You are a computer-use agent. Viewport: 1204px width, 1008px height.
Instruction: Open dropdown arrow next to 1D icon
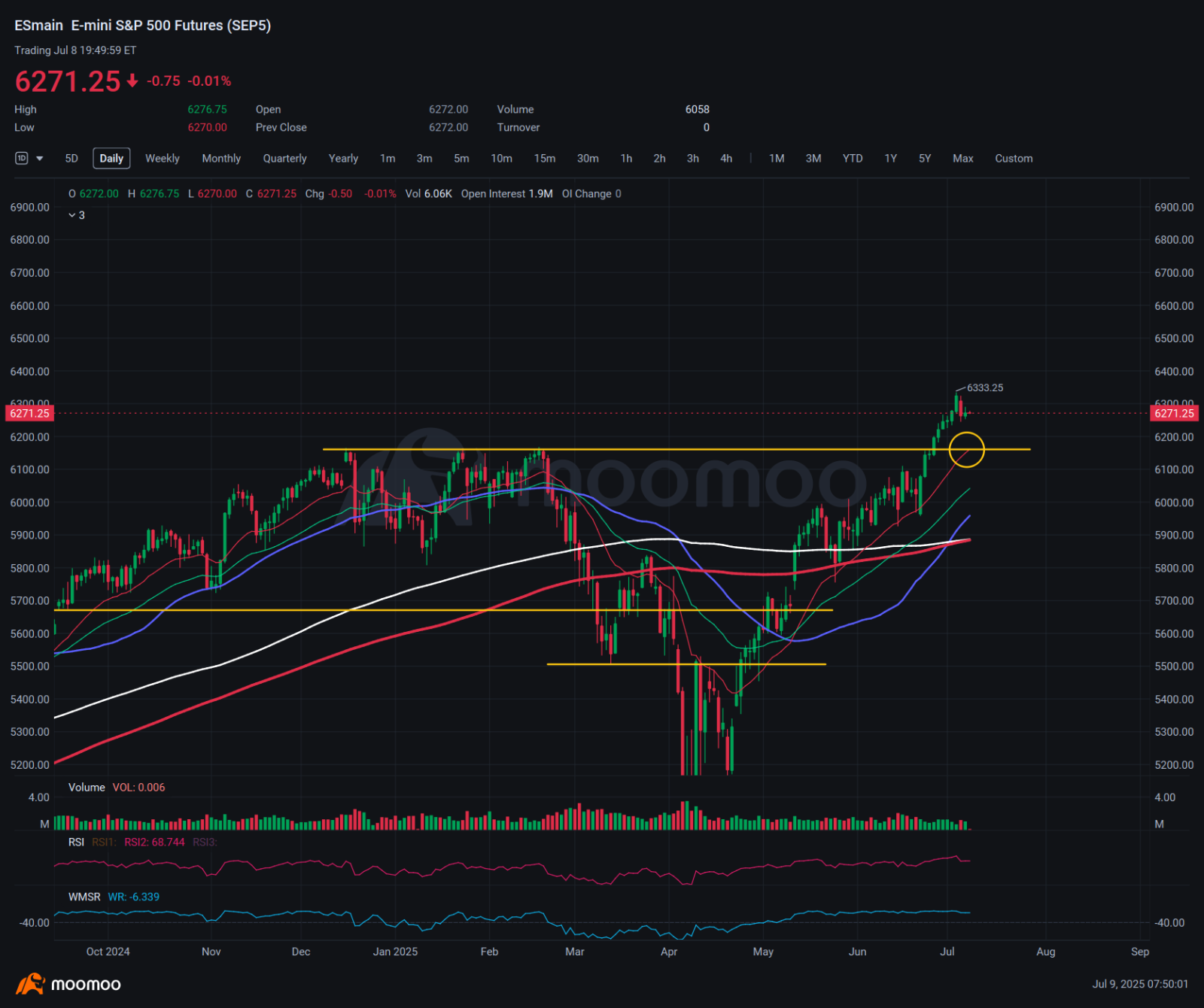pyautogui.click(x=40, y=159)
